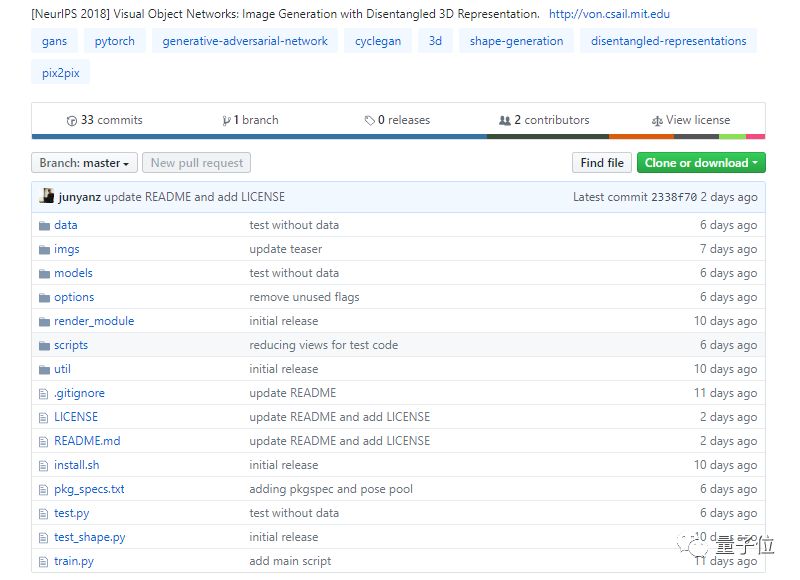Click the contributors people icon
This screenshot has height=580, width=800.
tap(505, 120)
